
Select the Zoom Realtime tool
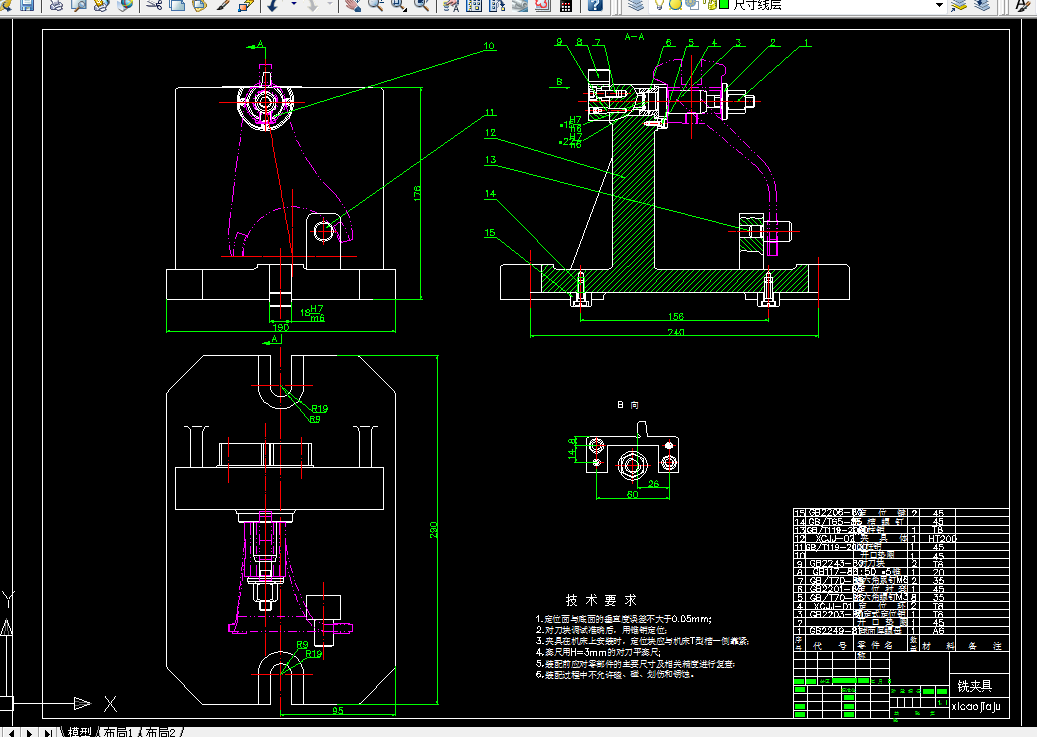point(376,5)
